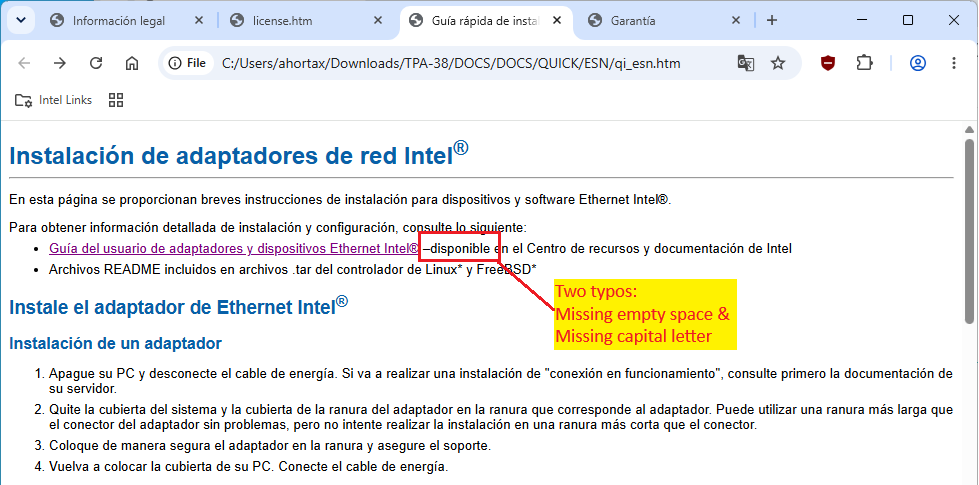
Task: Select the Guía rápida de instalación tab
Action: pyautogui.click(x=486, y=21)
